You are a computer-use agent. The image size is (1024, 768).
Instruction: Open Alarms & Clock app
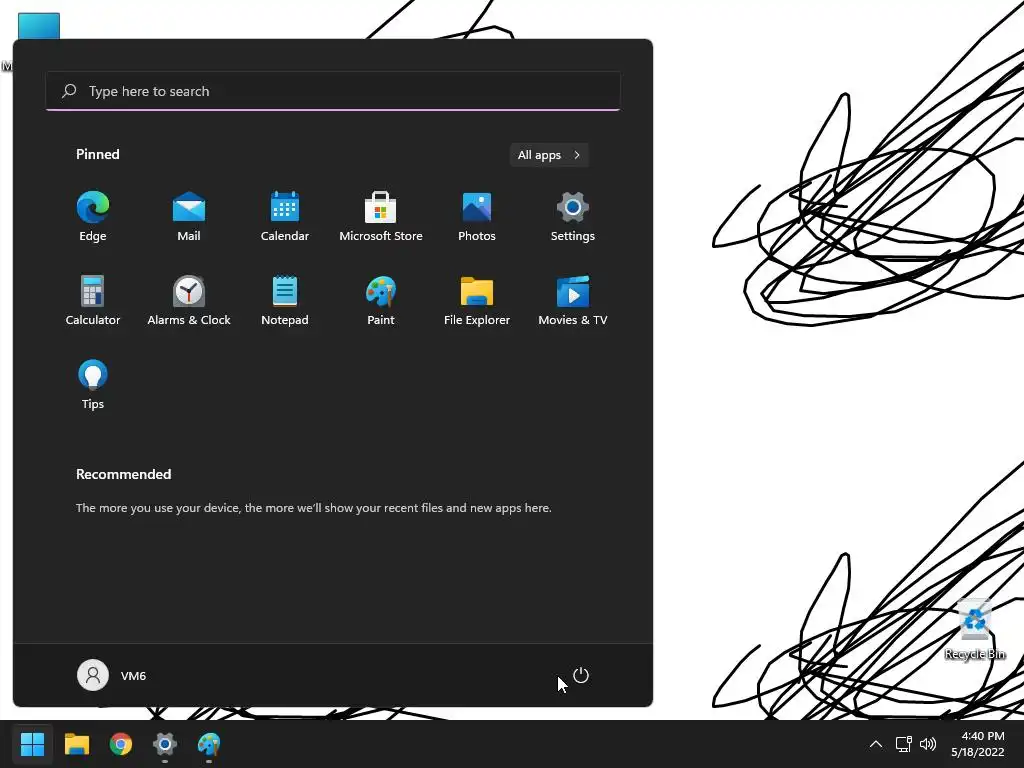pos(189,300)
